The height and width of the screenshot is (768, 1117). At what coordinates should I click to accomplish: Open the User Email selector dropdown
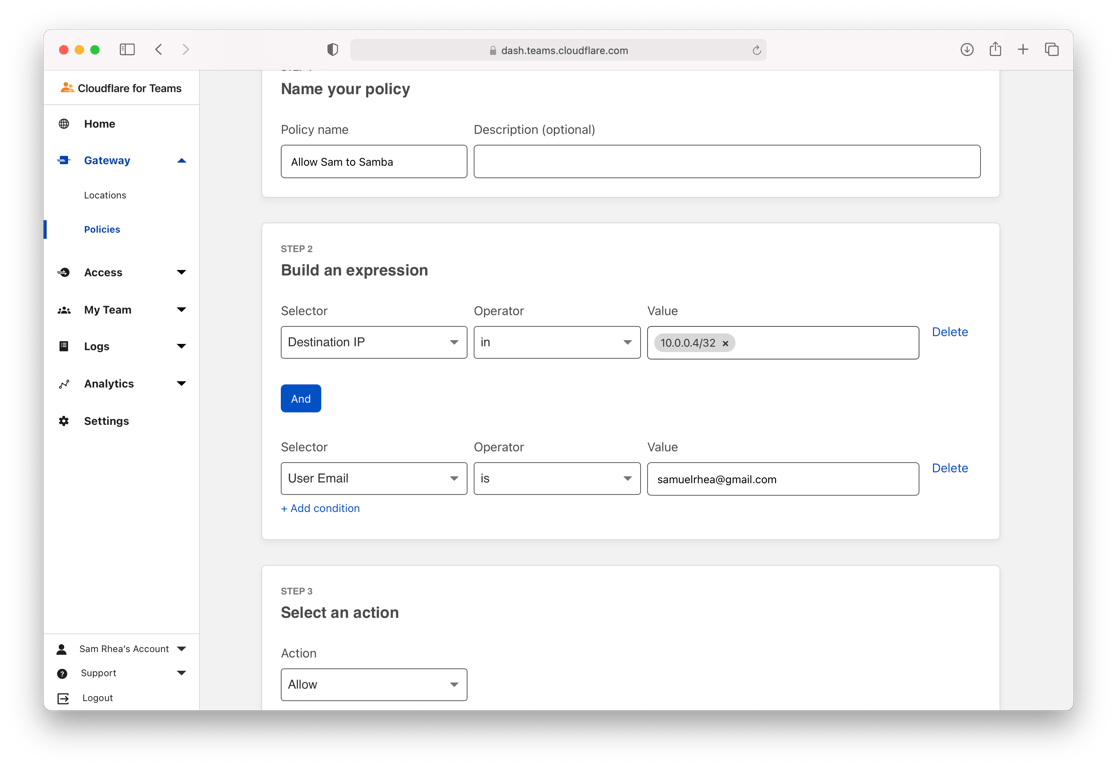(374, 479)
